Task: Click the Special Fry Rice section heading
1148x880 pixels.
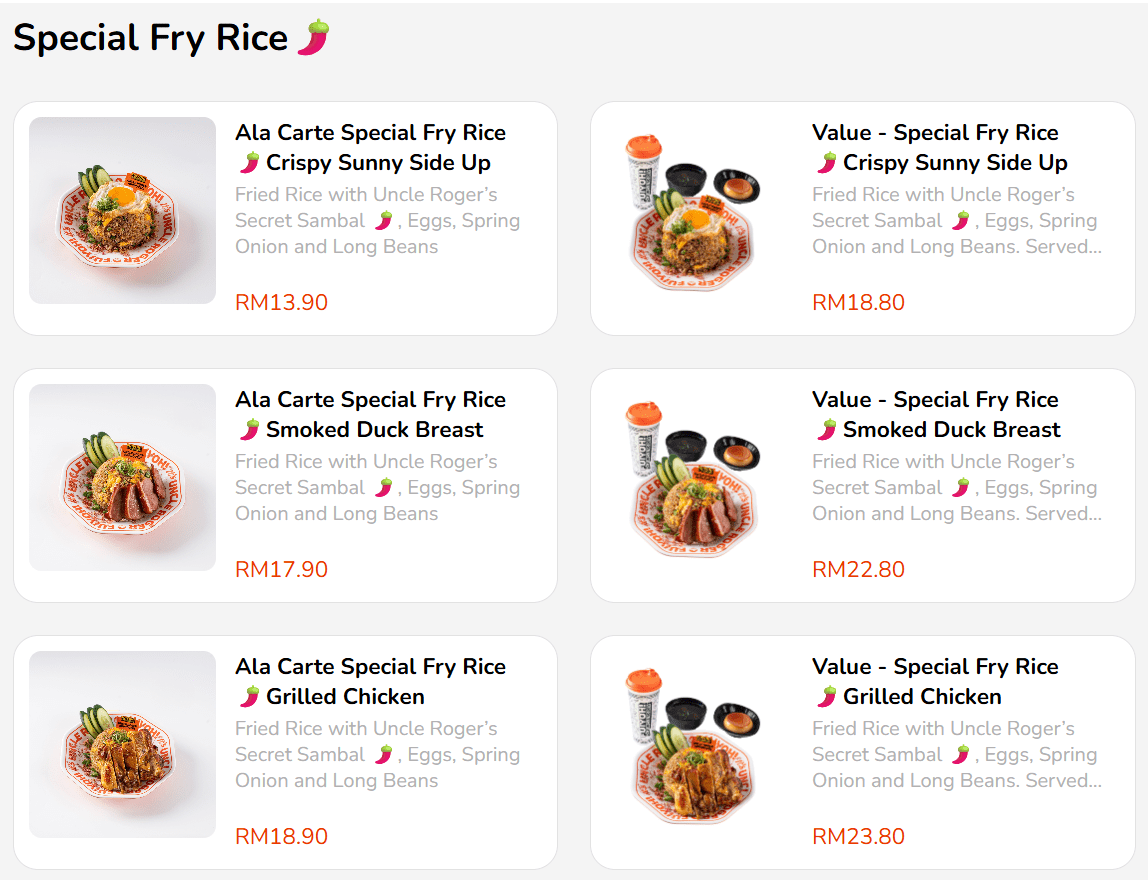Action: [x=150, y=38]
